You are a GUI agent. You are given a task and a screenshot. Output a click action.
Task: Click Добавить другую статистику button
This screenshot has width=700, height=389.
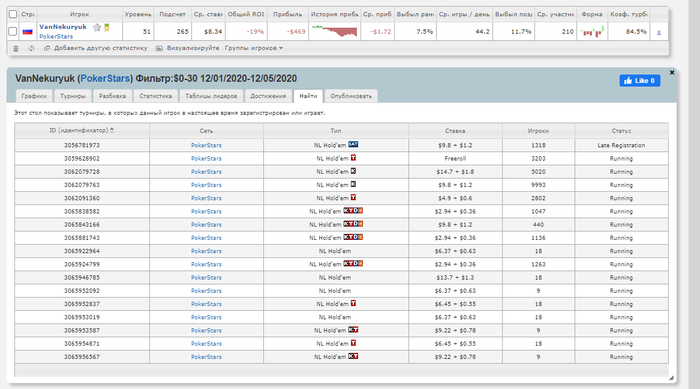tap(96, 48)
